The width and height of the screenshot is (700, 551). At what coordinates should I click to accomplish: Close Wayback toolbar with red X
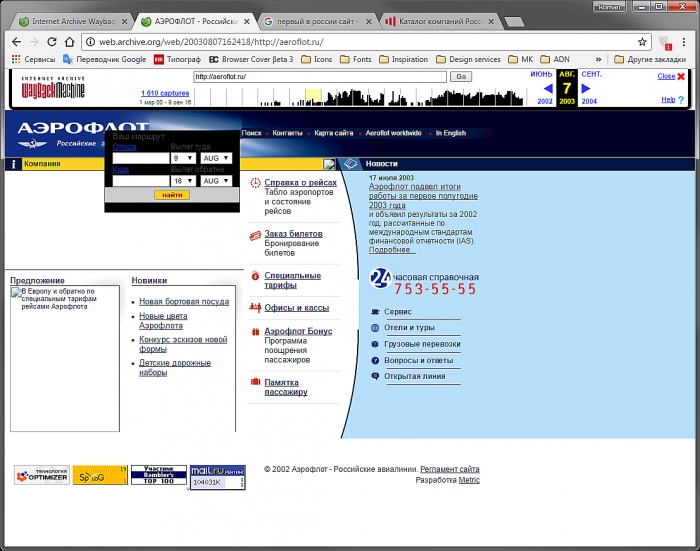pyautogui.click(x=681, y=76)
